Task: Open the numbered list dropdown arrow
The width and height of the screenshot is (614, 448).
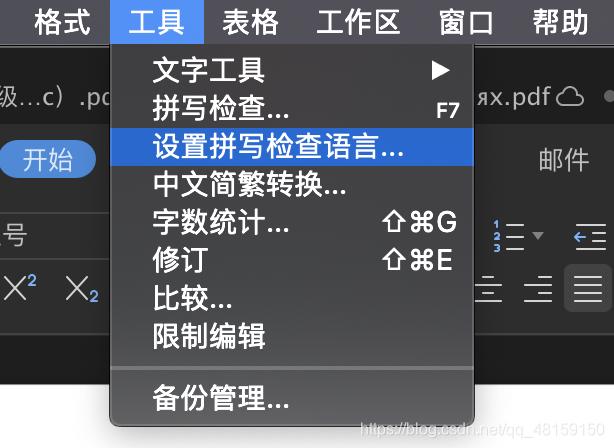Action: tap(538, 235)
